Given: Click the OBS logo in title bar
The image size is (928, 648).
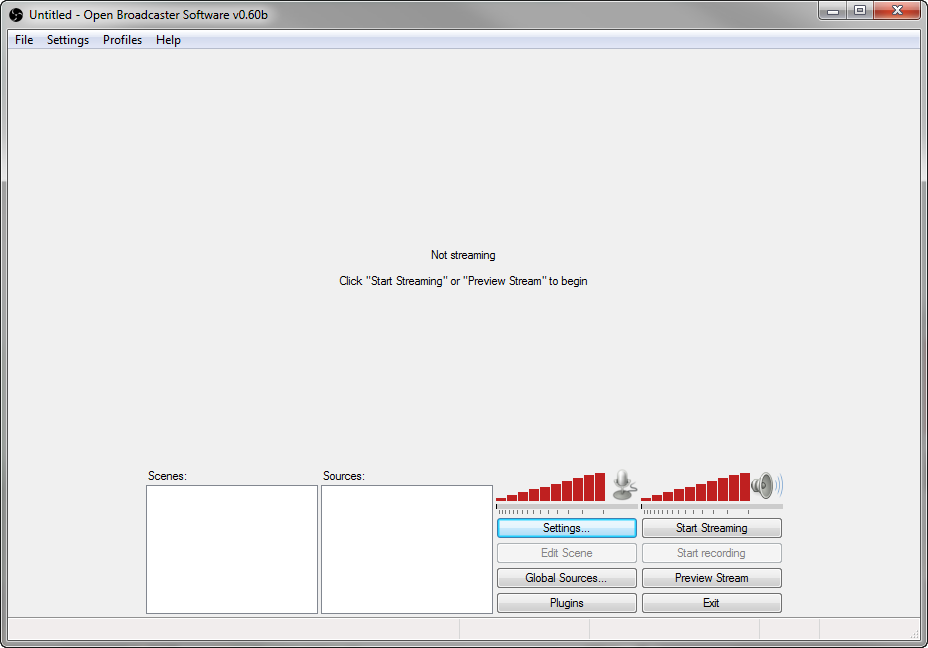Looking at the screenshot, I should 16,15.
